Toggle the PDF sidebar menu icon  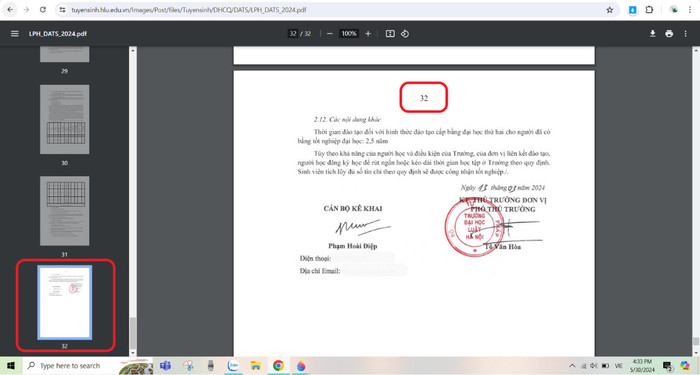click(15, 34)
